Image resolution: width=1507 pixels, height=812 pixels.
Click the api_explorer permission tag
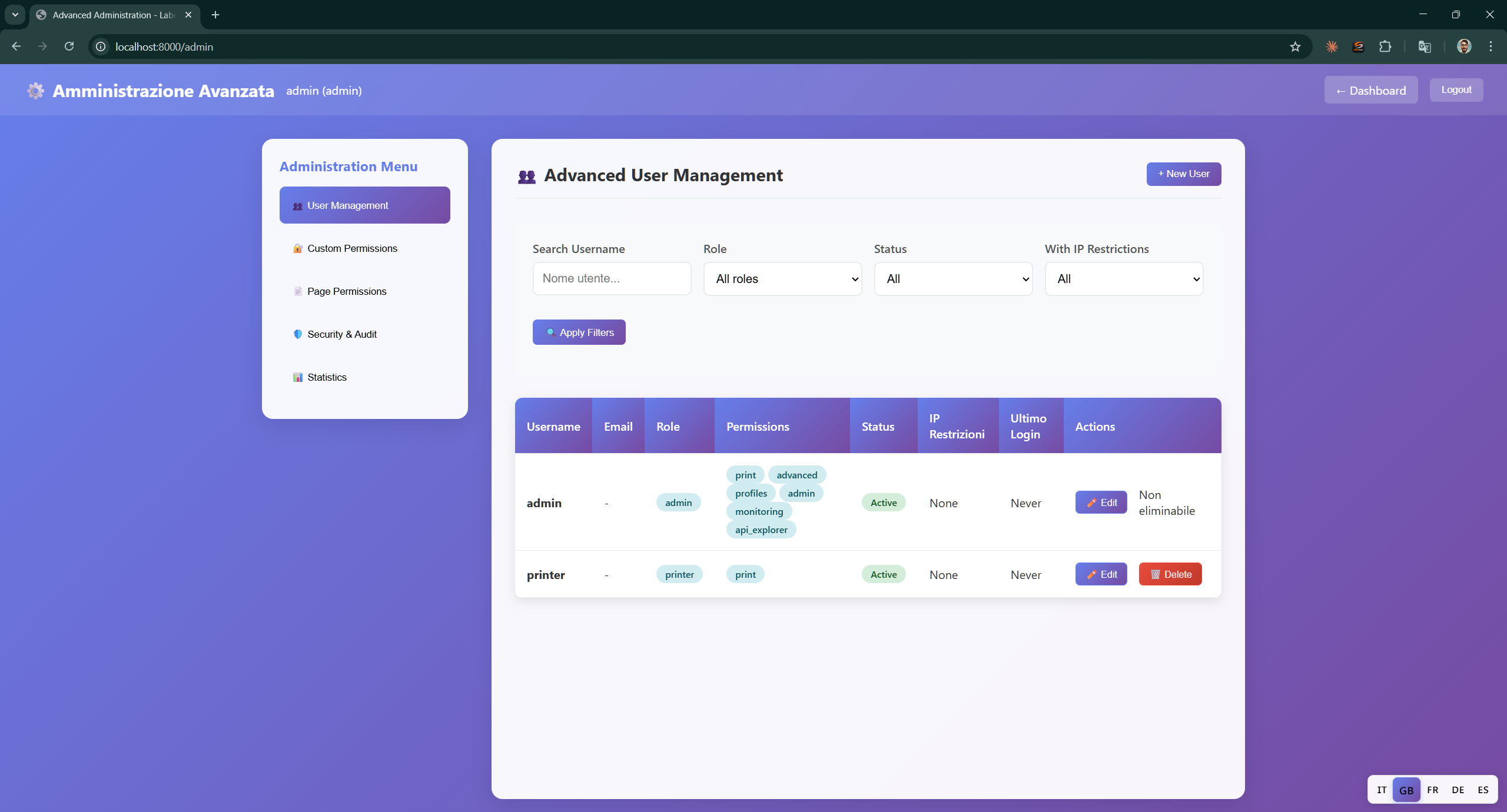click(761, 530)
